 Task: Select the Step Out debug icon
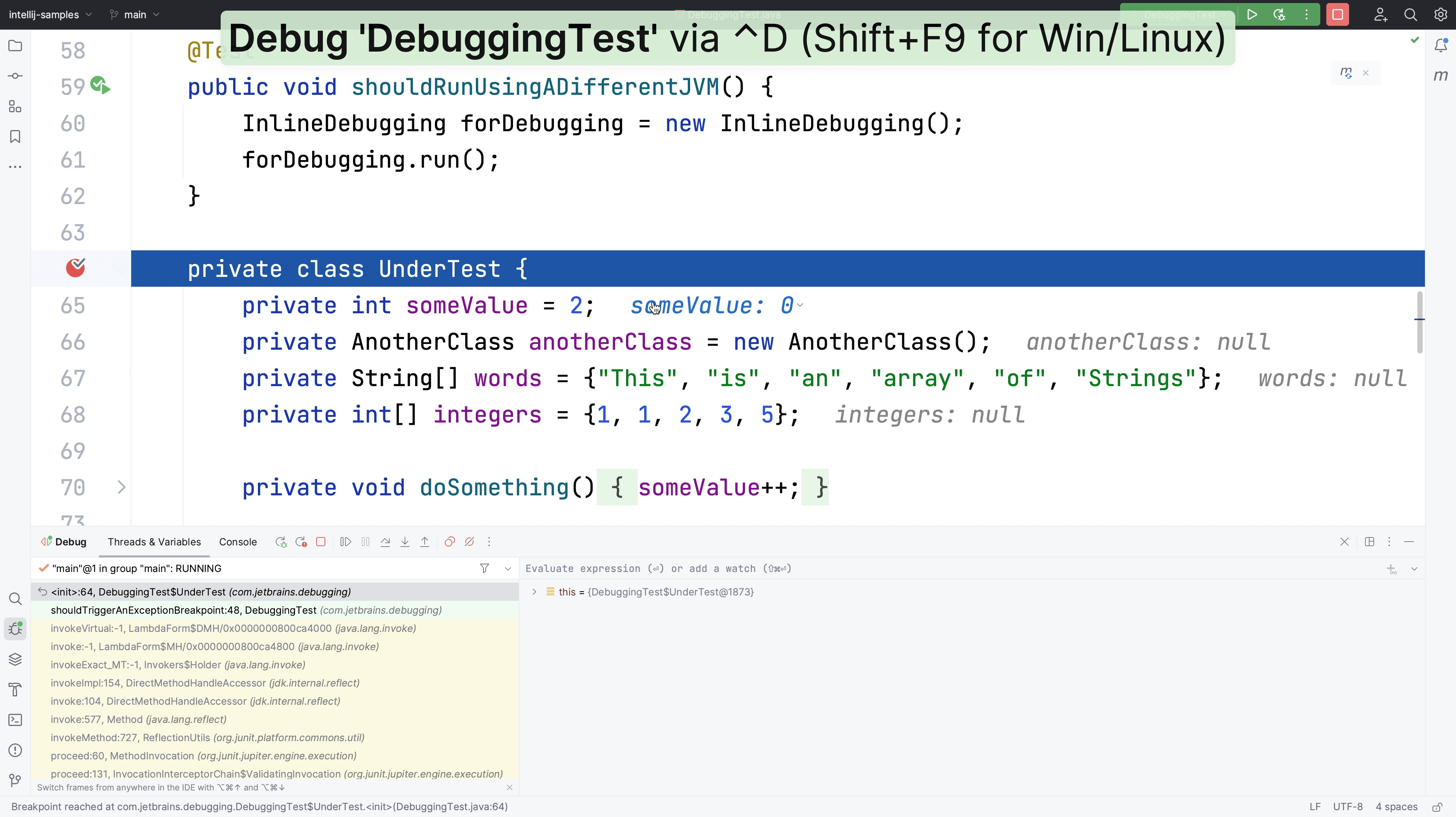click(425, 542)
